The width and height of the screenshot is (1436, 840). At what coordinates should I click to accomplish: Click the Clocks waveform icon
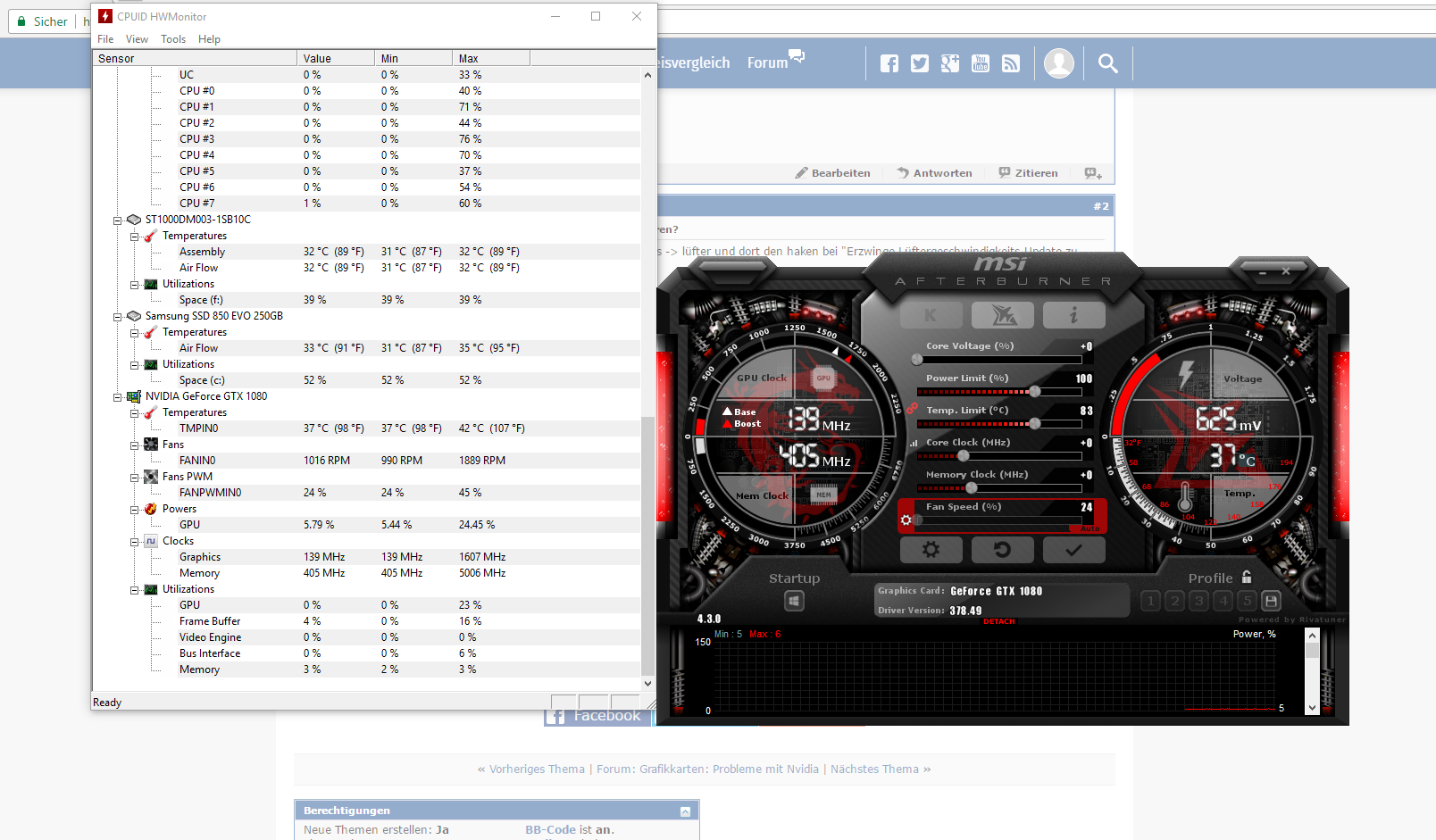[x=151, y=541]
